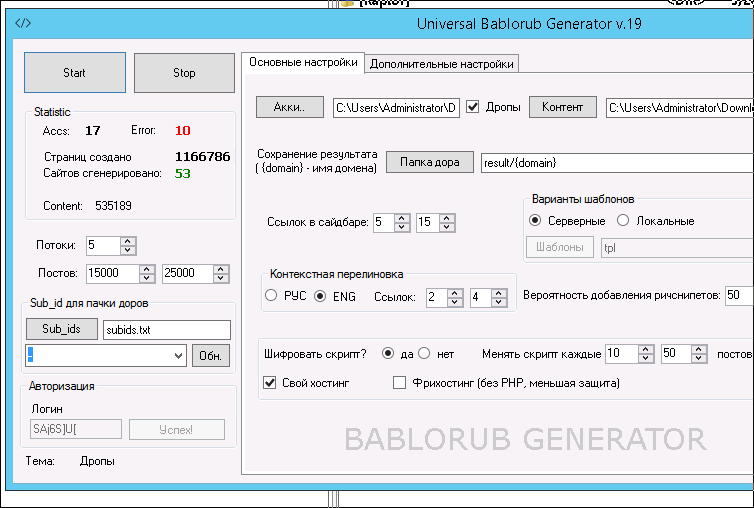754x508 pixels.
Task: Click script change minimum field showing 10
Action: 621,354
